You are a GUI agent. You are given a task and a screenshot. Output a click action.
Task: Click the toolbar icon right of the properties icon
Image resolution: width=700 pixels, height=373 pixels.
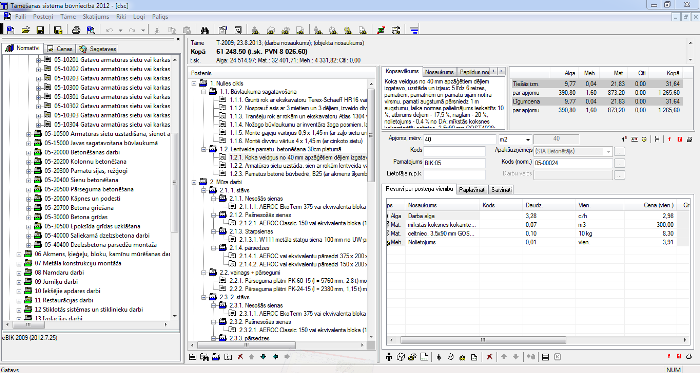(x=238, y=30)
